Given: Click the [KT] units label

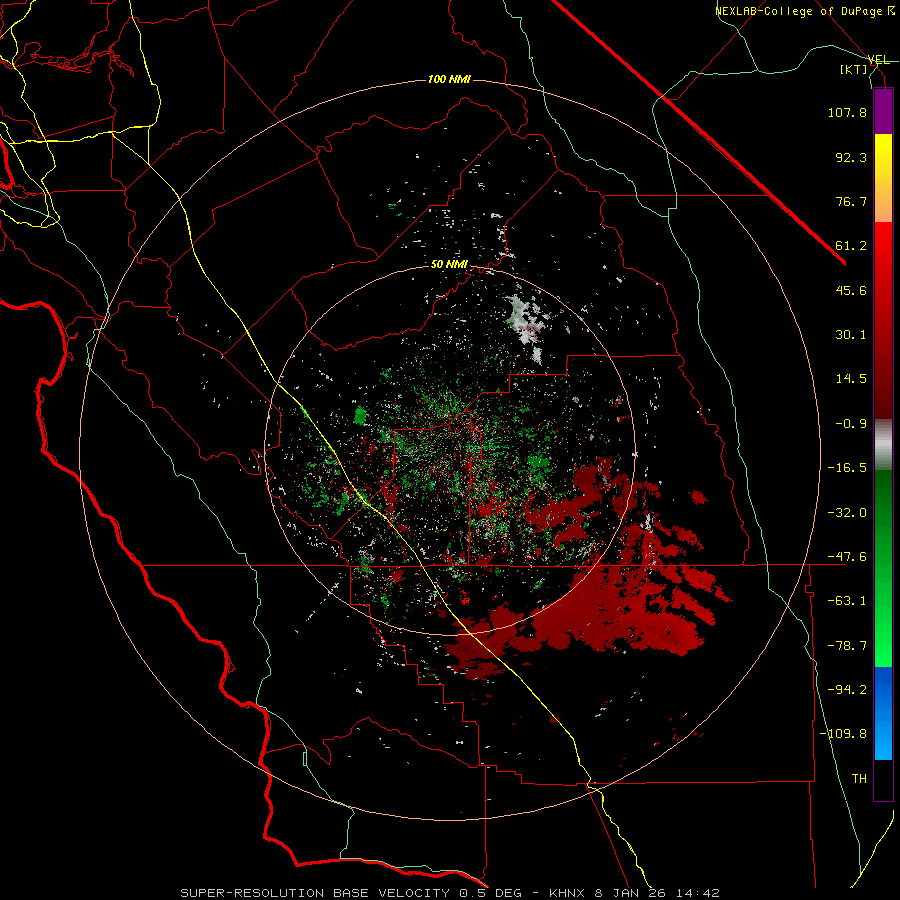Looking at the screenshot, I should tap(854, 69).
